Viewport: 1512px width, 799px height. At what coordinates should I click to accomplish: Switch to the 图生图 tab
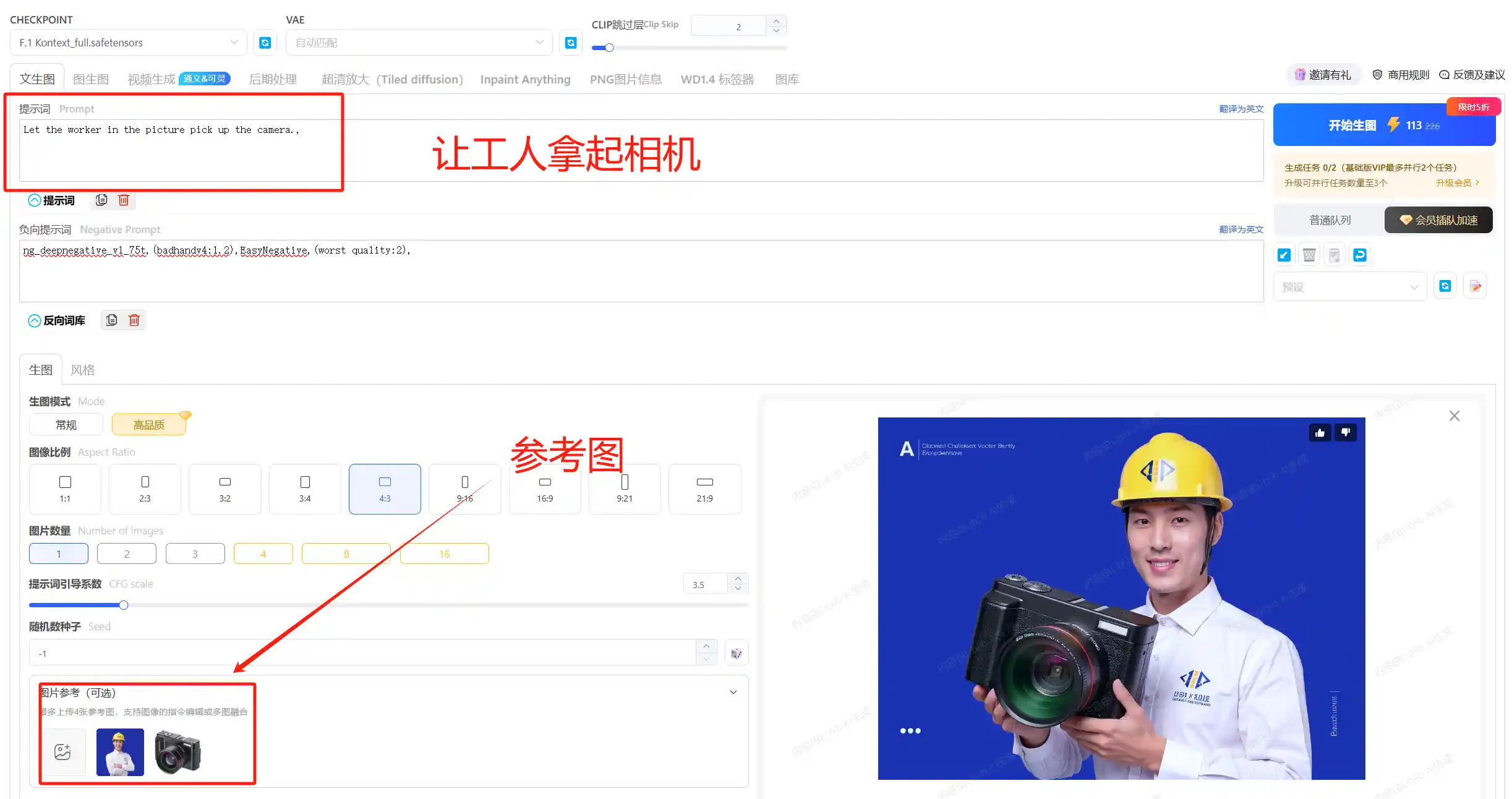91,79
